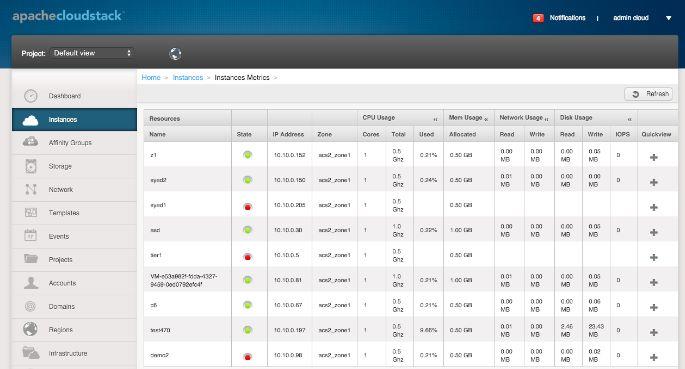Click the Network sidebar icon

pos(31,189)
